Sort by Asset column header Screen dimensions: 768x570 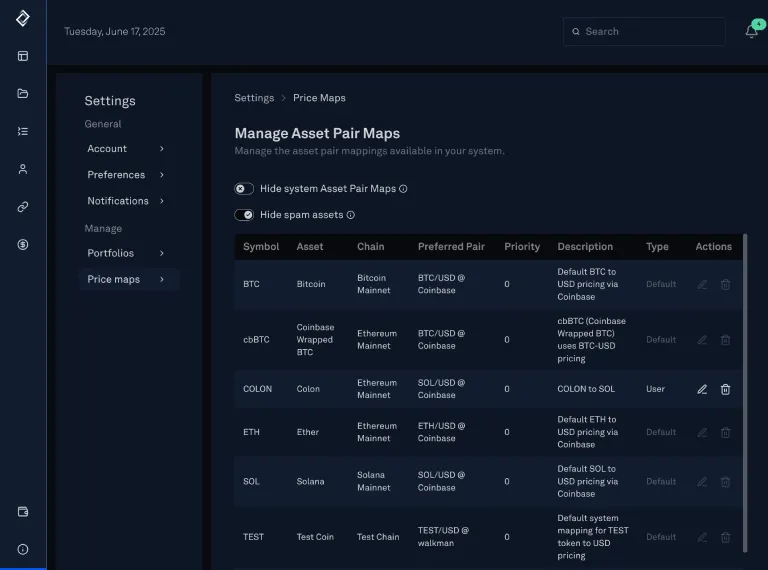[x=310, y=247]
